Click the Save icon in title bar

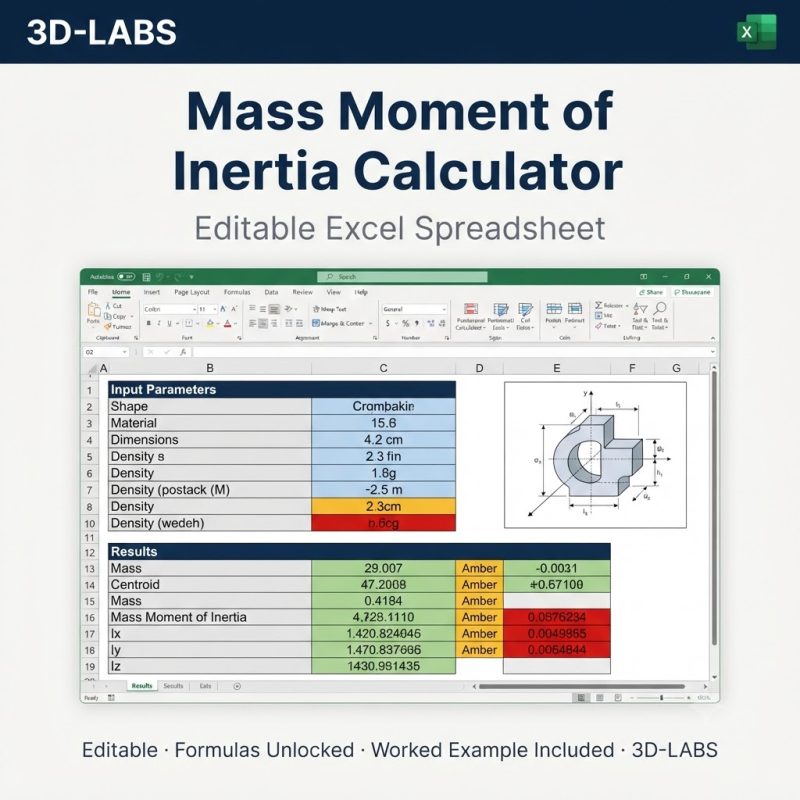[146, 277]
